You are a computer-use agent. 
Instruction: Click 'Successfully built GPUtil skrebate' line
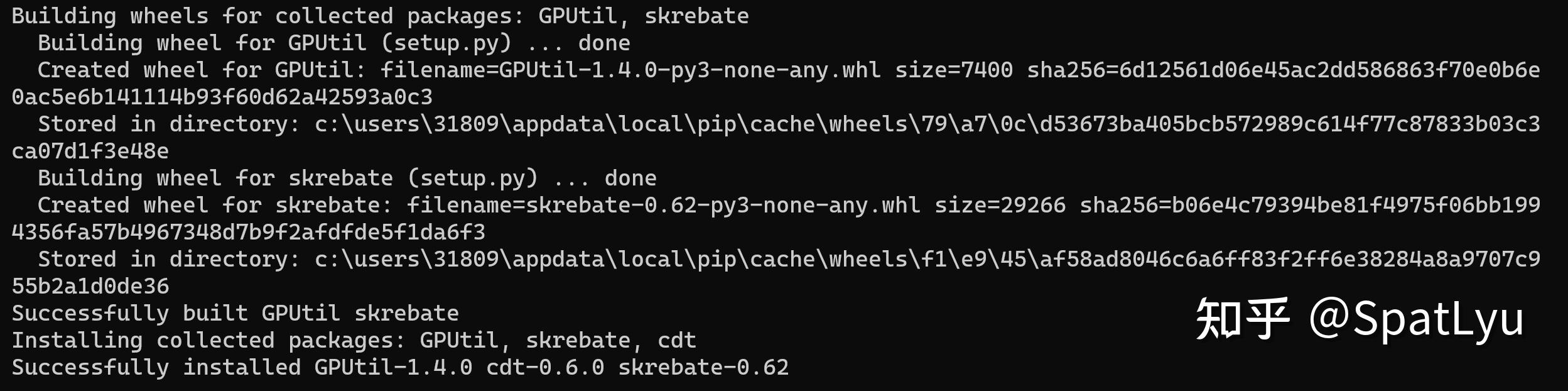(235, 313)
